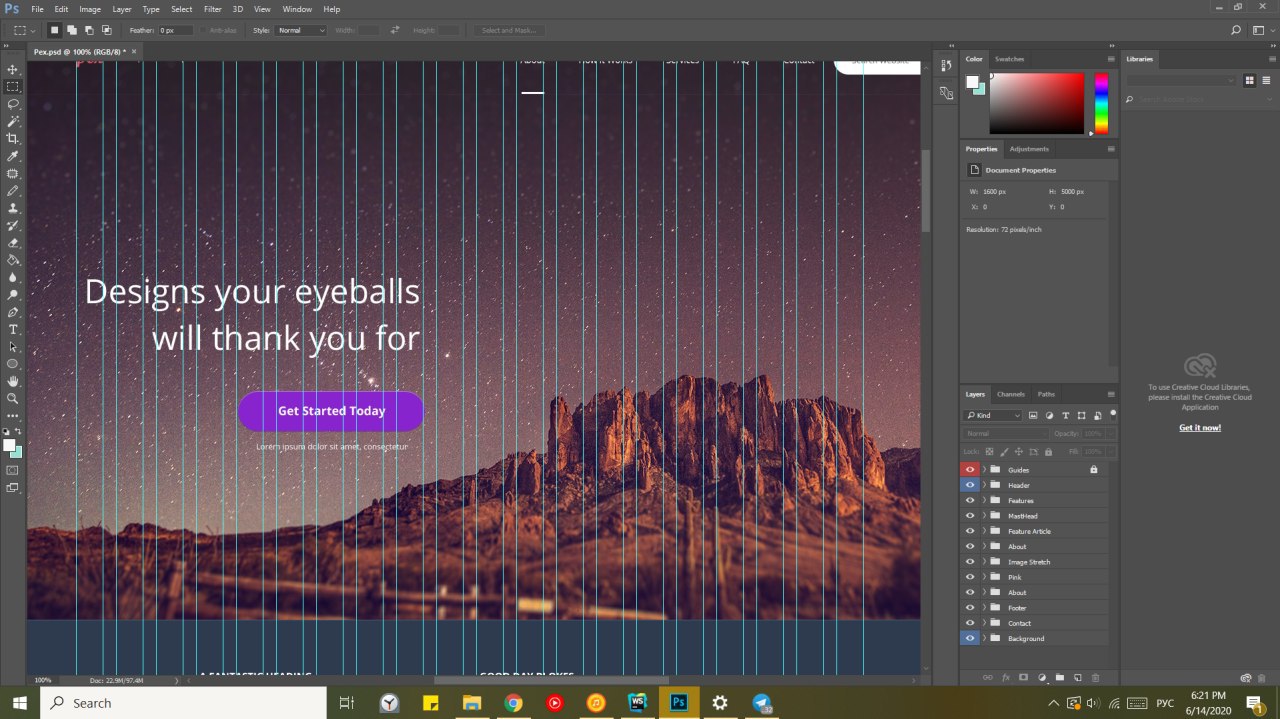Screen dimensions: 1280x719
Task: Select the Ellipse shape tool
Action: click(x=13, y=364)
